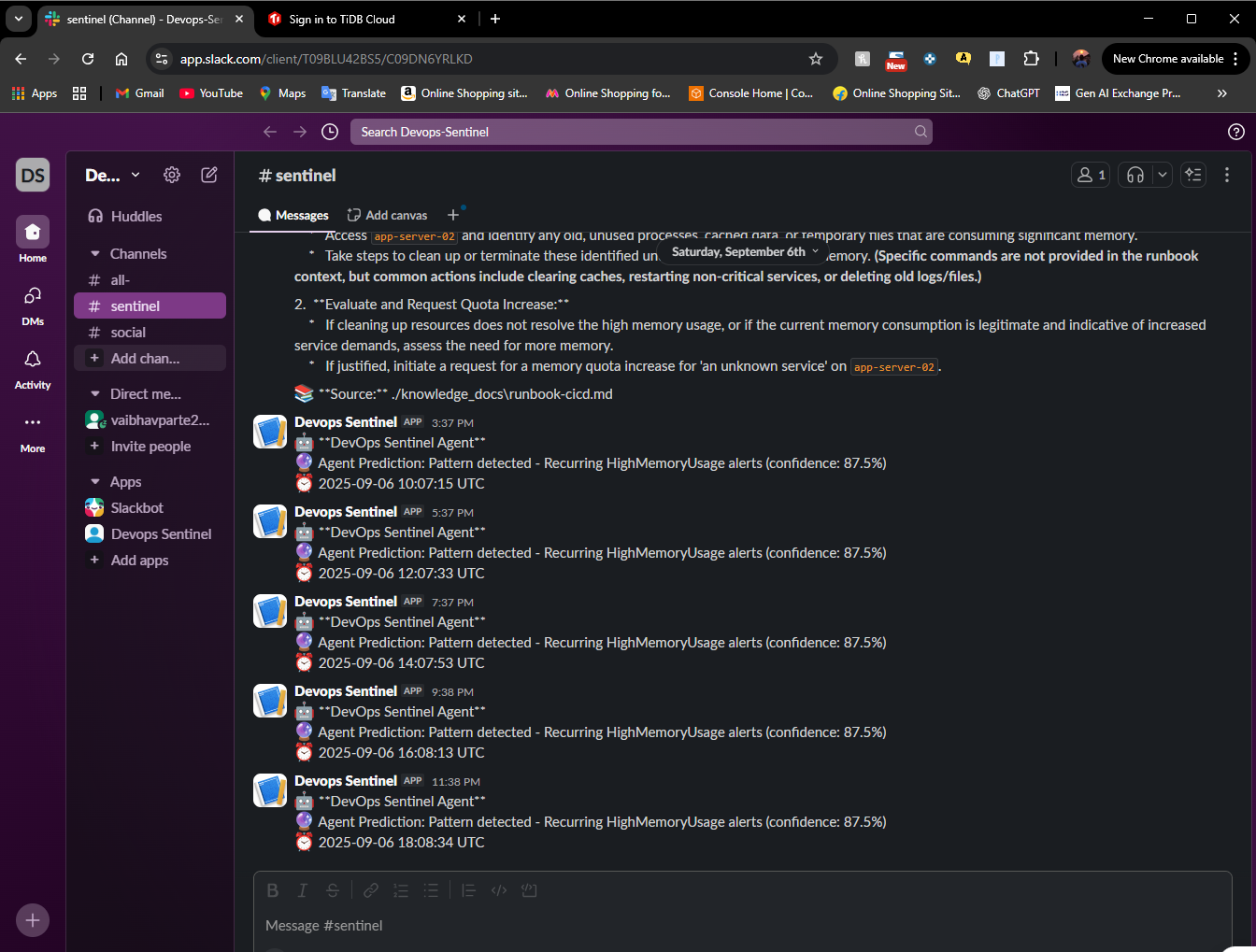This screenshot has height=952, width=1256.
Task: Go forward in Slack history
Action: point(300,132)
